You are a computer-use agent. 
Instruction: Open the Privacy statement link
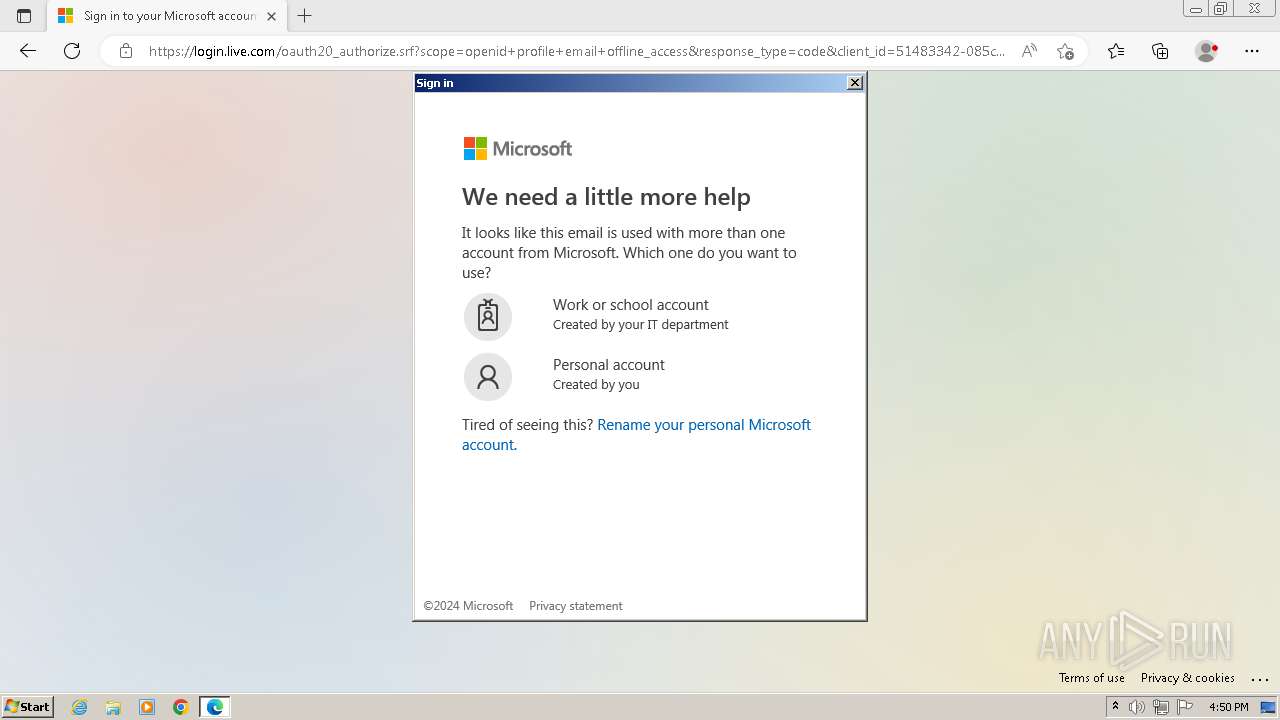coord(575,606)
